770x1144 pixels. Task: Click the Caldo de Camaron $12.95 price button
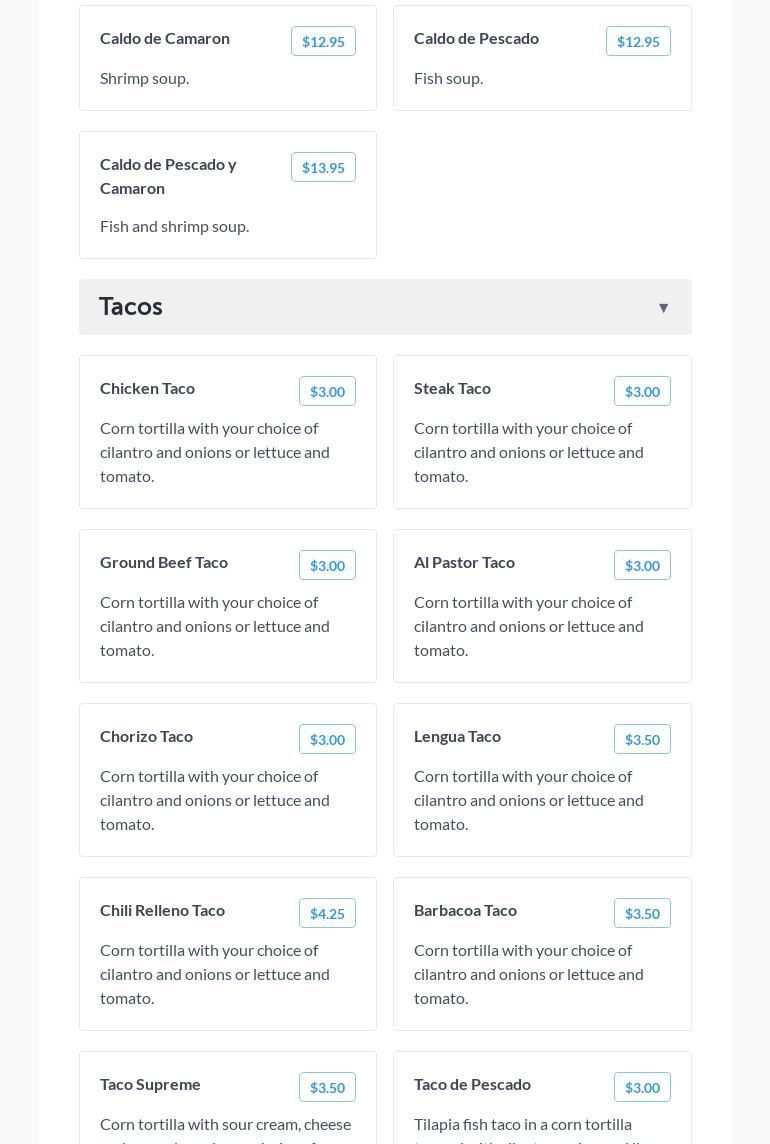point(323,41)
